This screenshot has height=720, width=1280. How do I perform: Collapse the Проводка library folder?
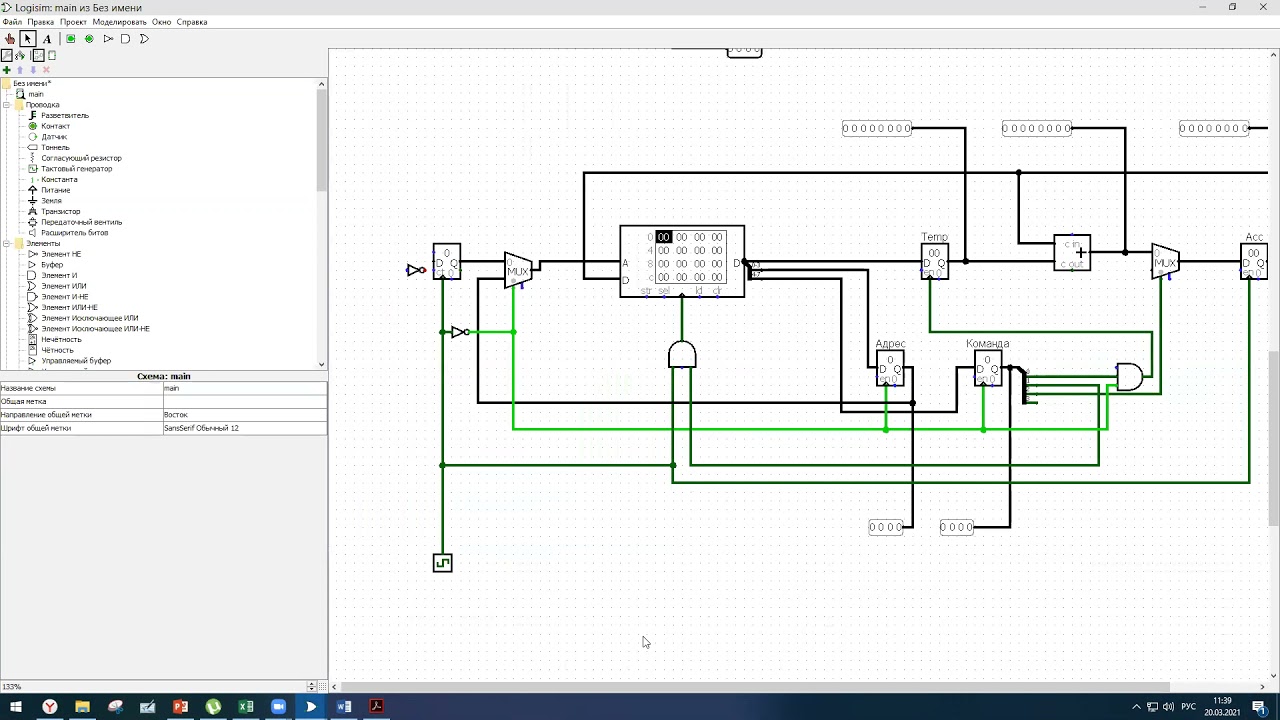tap(6, 105)
